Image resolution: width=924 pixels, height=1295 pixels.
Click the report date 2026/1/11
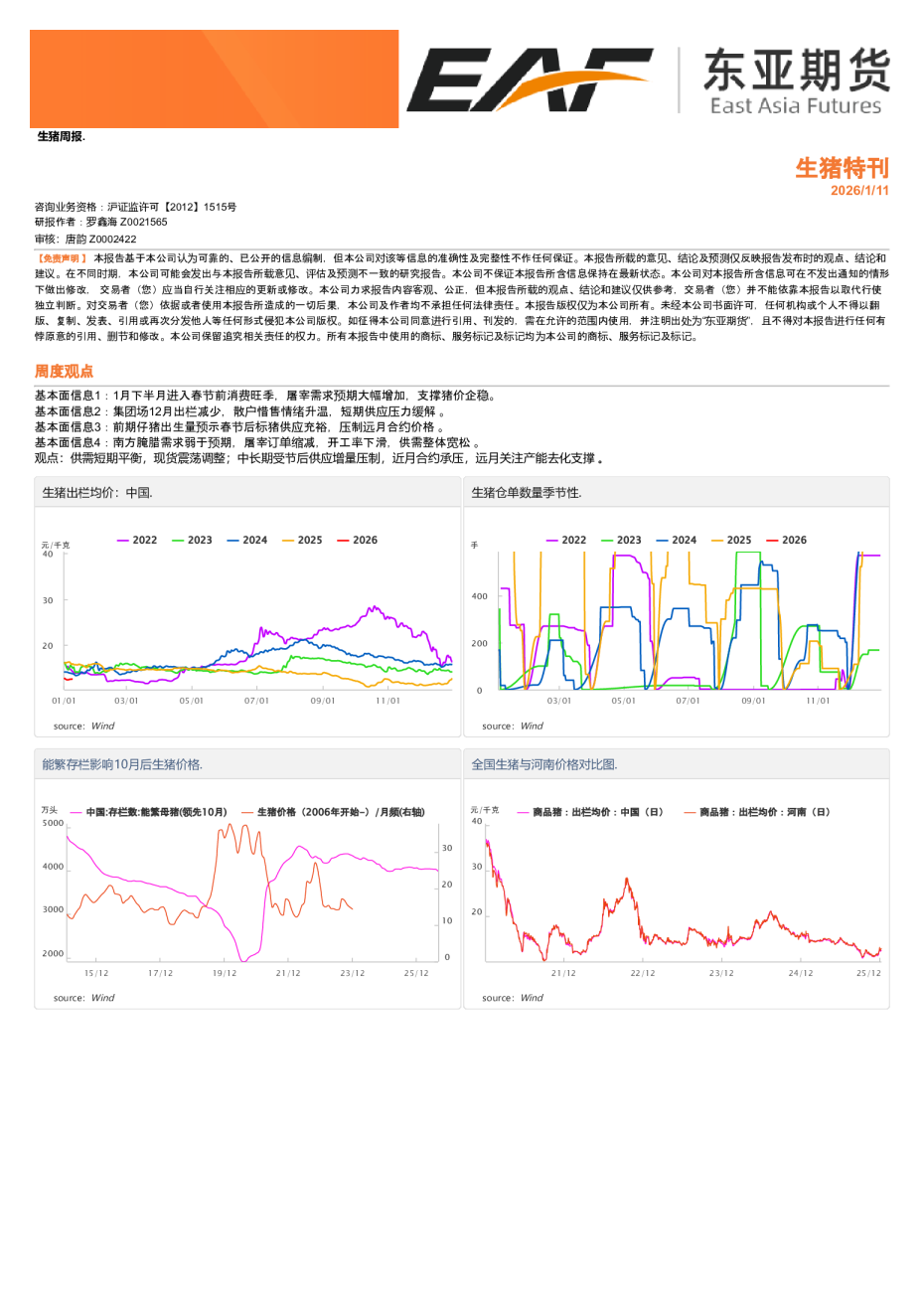(859, 190)
